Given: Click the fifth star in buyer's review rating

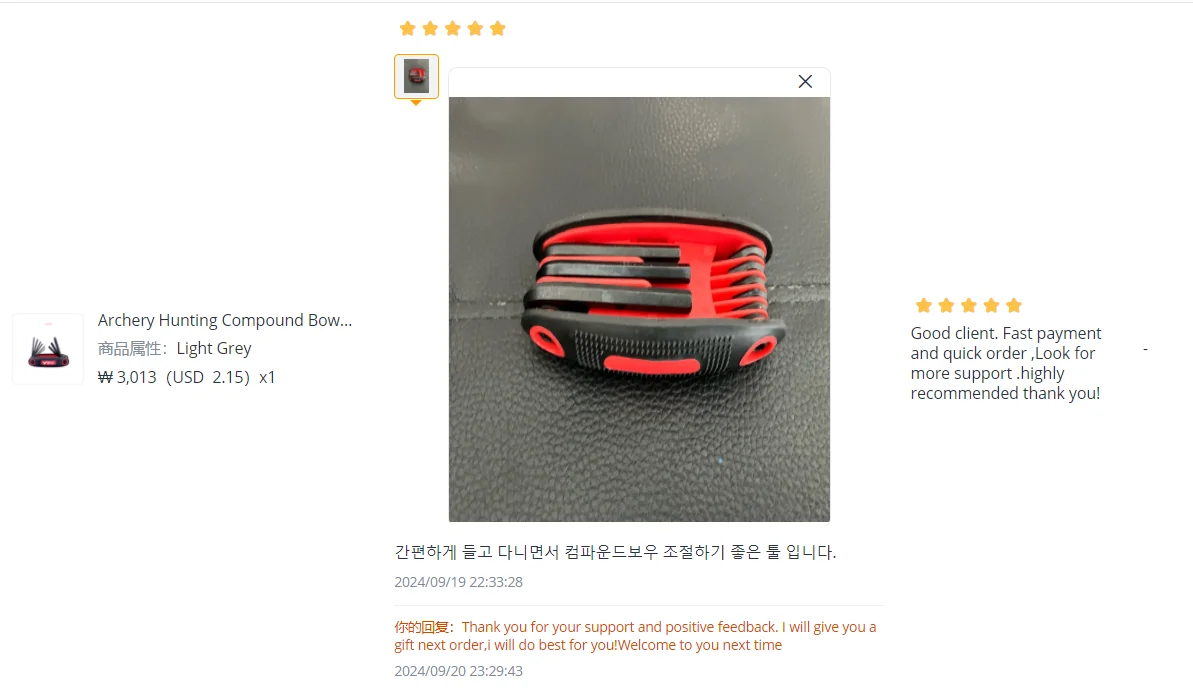Looking at the screenshot, I should (498, 29).
